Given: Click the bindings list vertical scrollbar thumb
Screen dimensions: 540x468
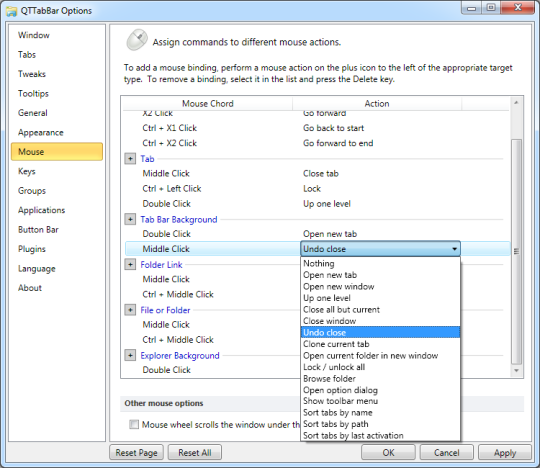Looking at the screenshot, I should coord(516,251).
